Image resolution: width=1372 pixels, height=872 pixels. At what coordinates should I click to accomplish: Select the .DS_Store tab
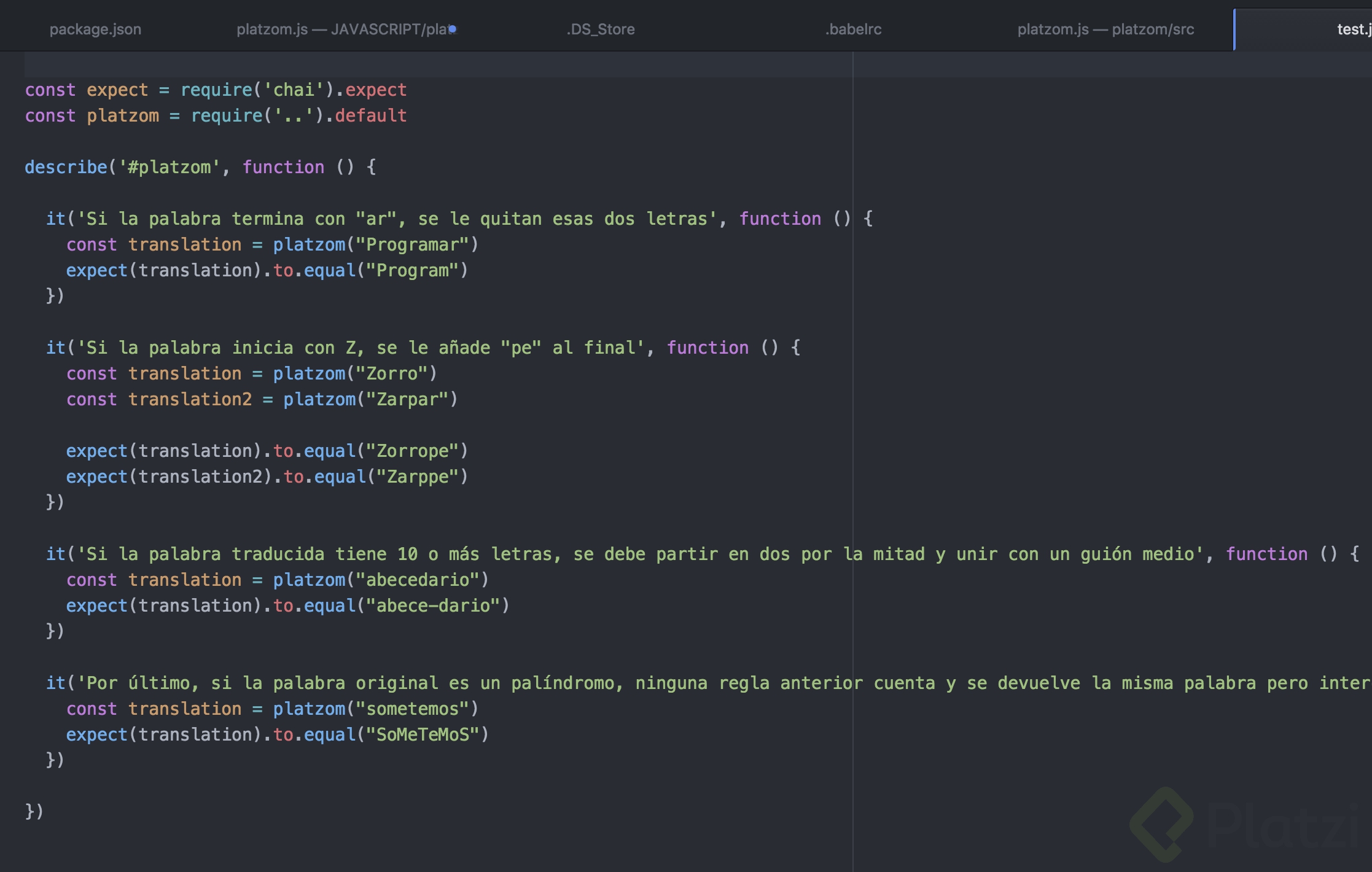click(600, 29)
